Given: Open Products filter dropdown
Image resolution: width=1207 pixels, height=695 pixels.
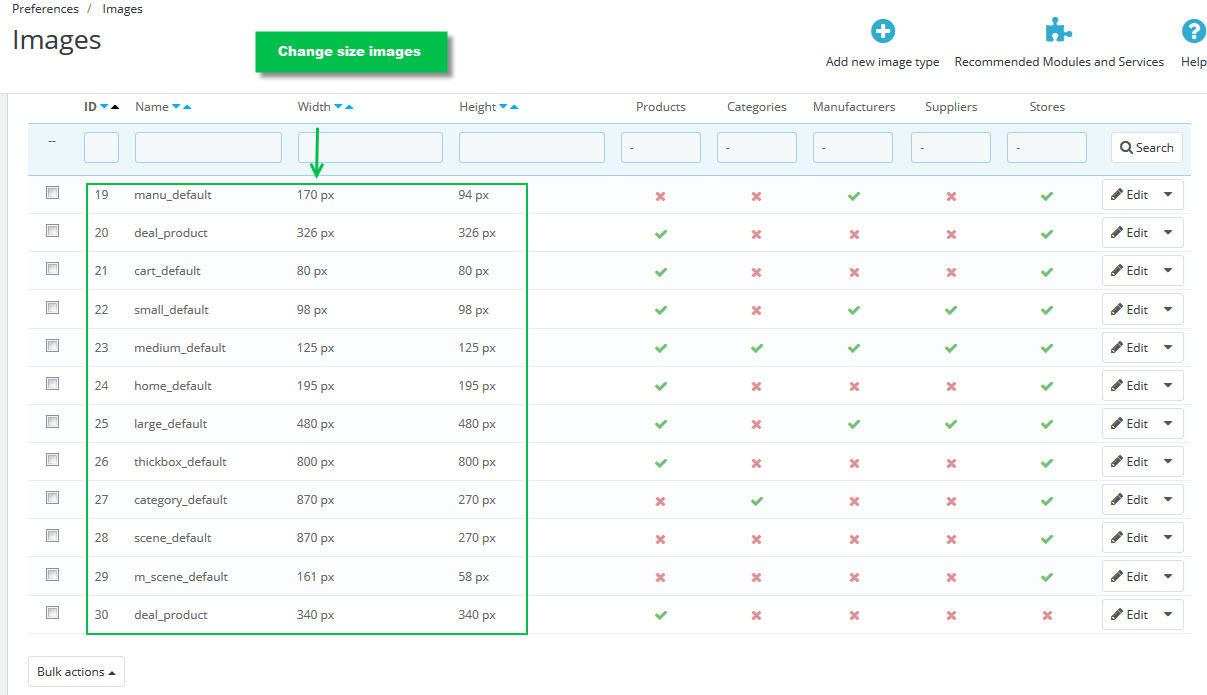Looking at the screenshot, I should pyautogui.click(x=661, y=148).
